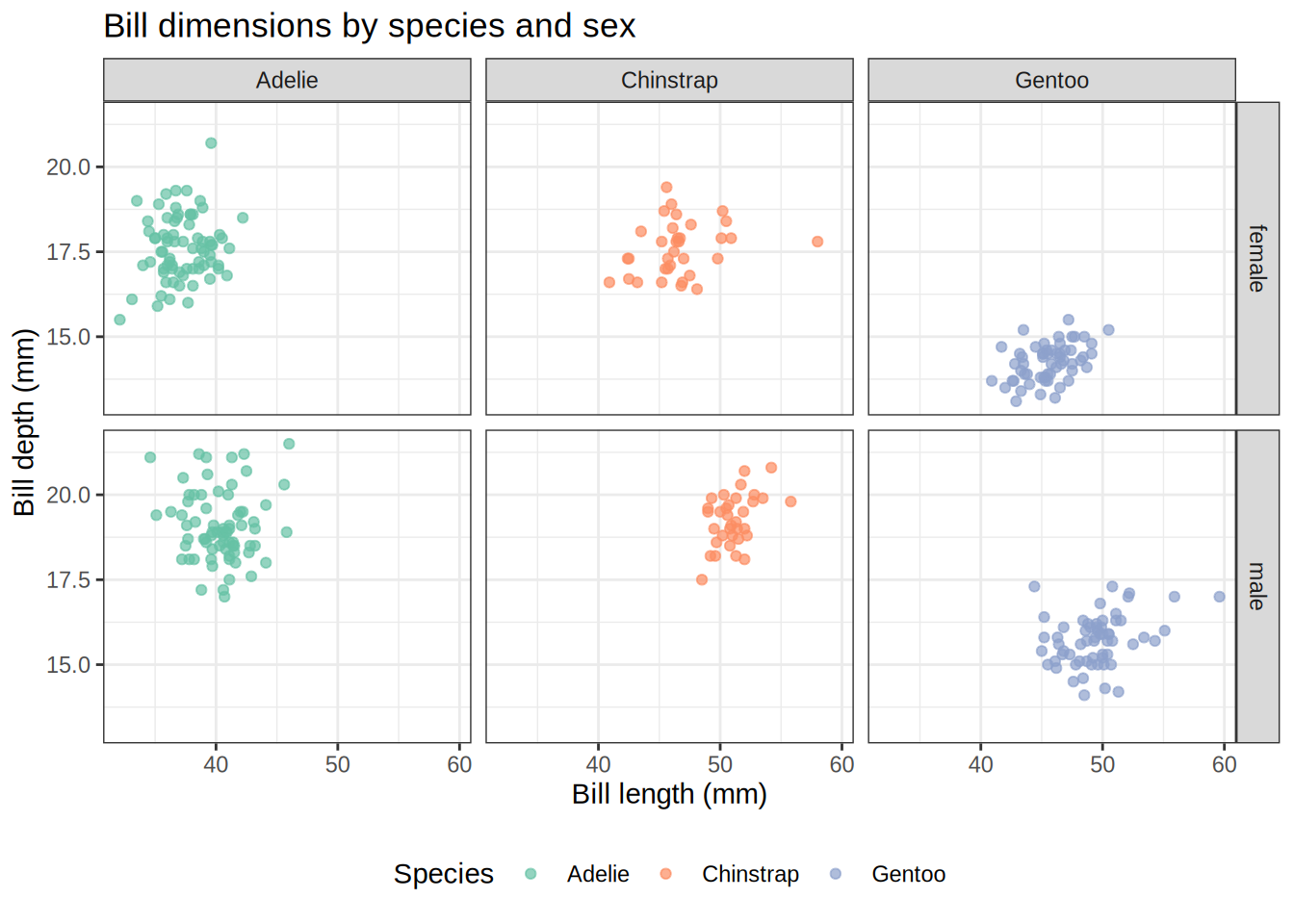The image size is (1294, 924).
Task: Click the chart title text
Action: point(369,26)
